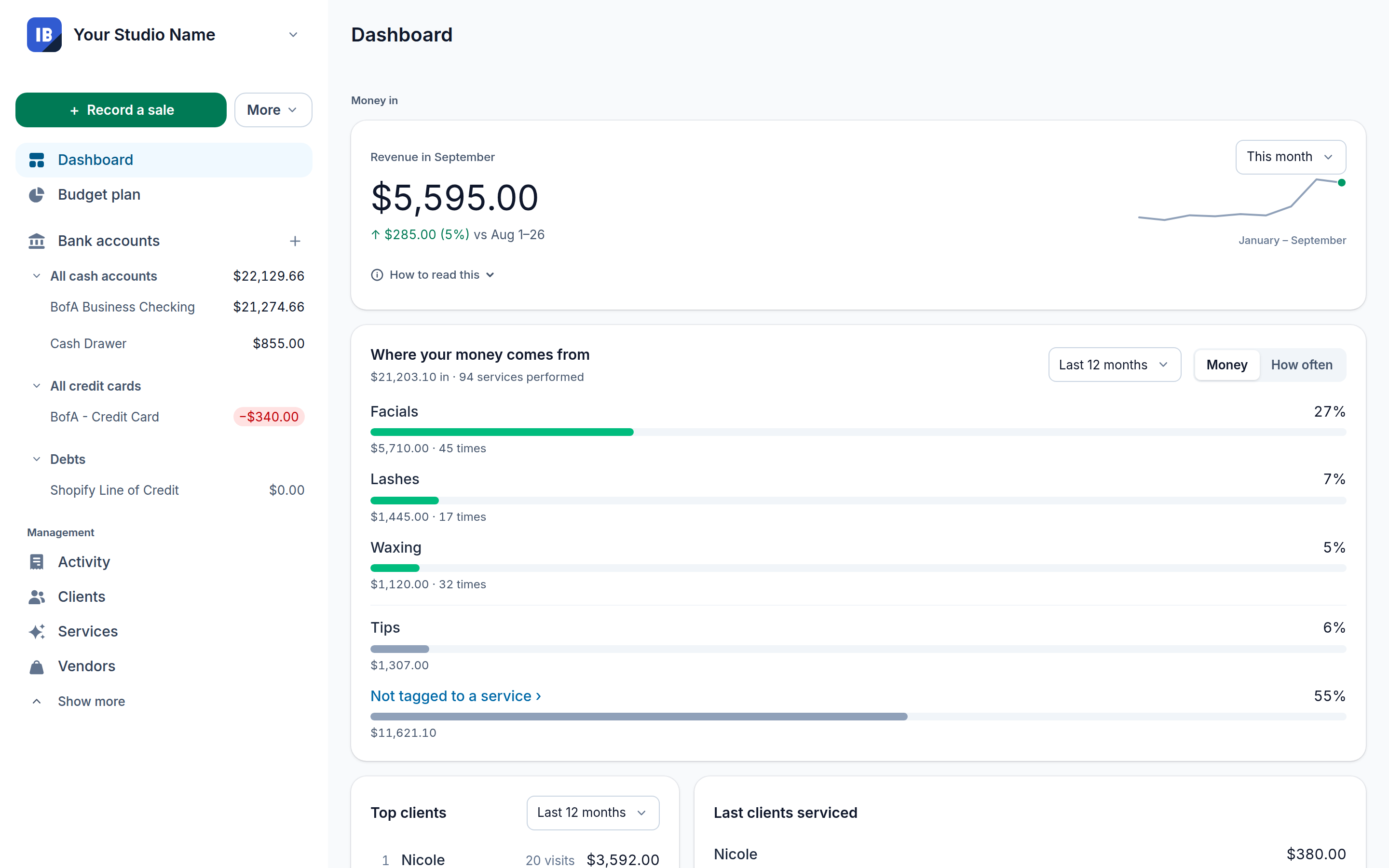This screenshot has width=1389, height=868.
Task: Click the Budget plan pie icon
Action: 37,195
